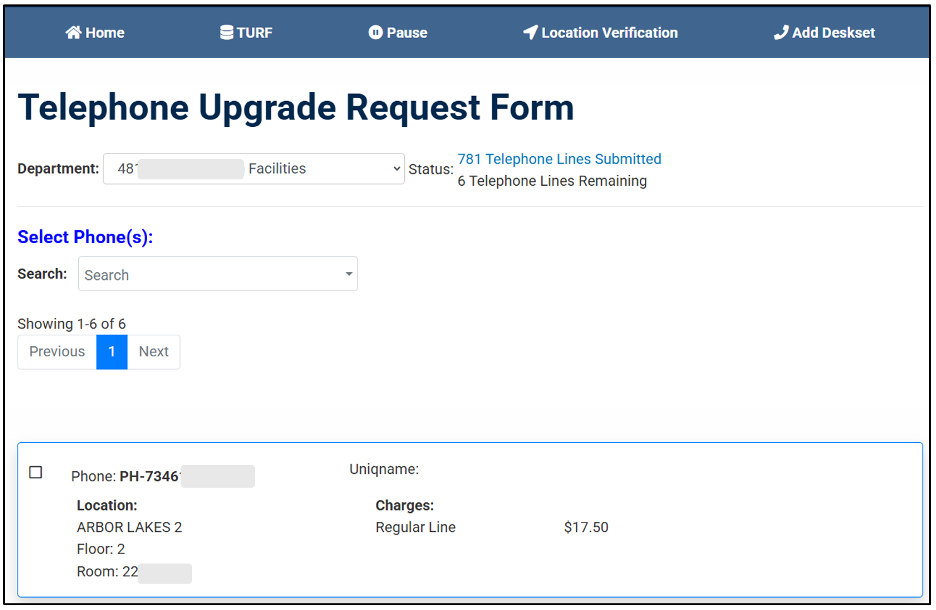Click the Location Verification paper plane icon

coord(531,32)
